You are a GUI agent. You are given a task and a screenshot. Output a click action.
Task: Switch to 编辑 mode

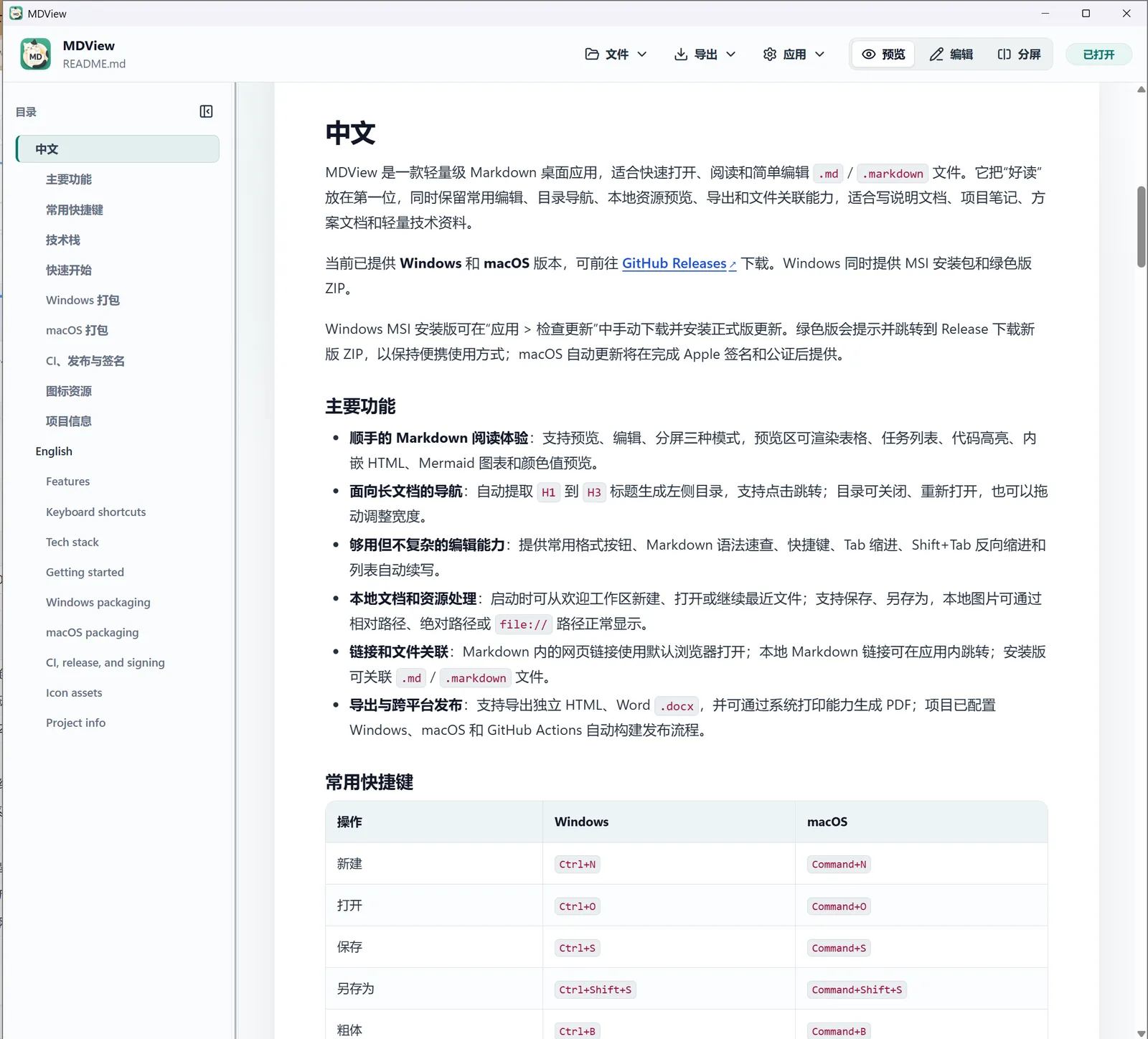[x=951, y=55]
